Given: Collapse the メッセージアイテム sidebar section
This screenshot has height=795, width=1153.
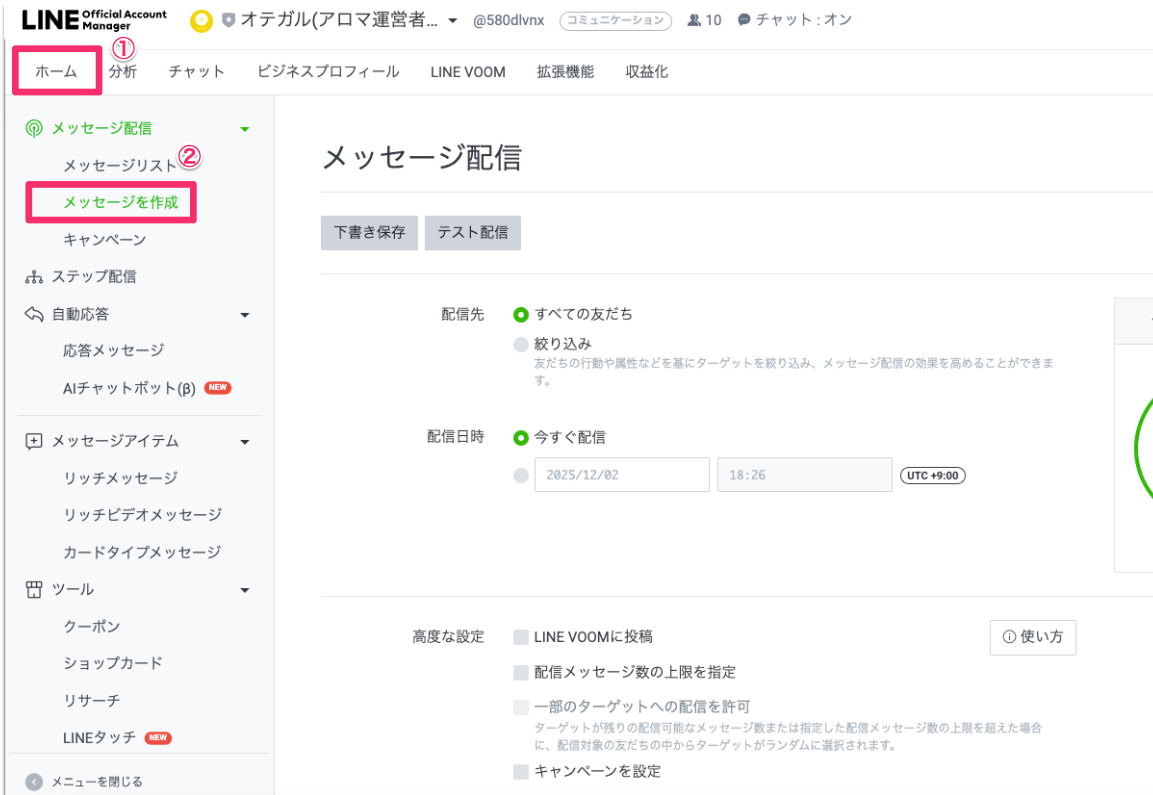Looking at the screenshot, I should pos(245,442).
